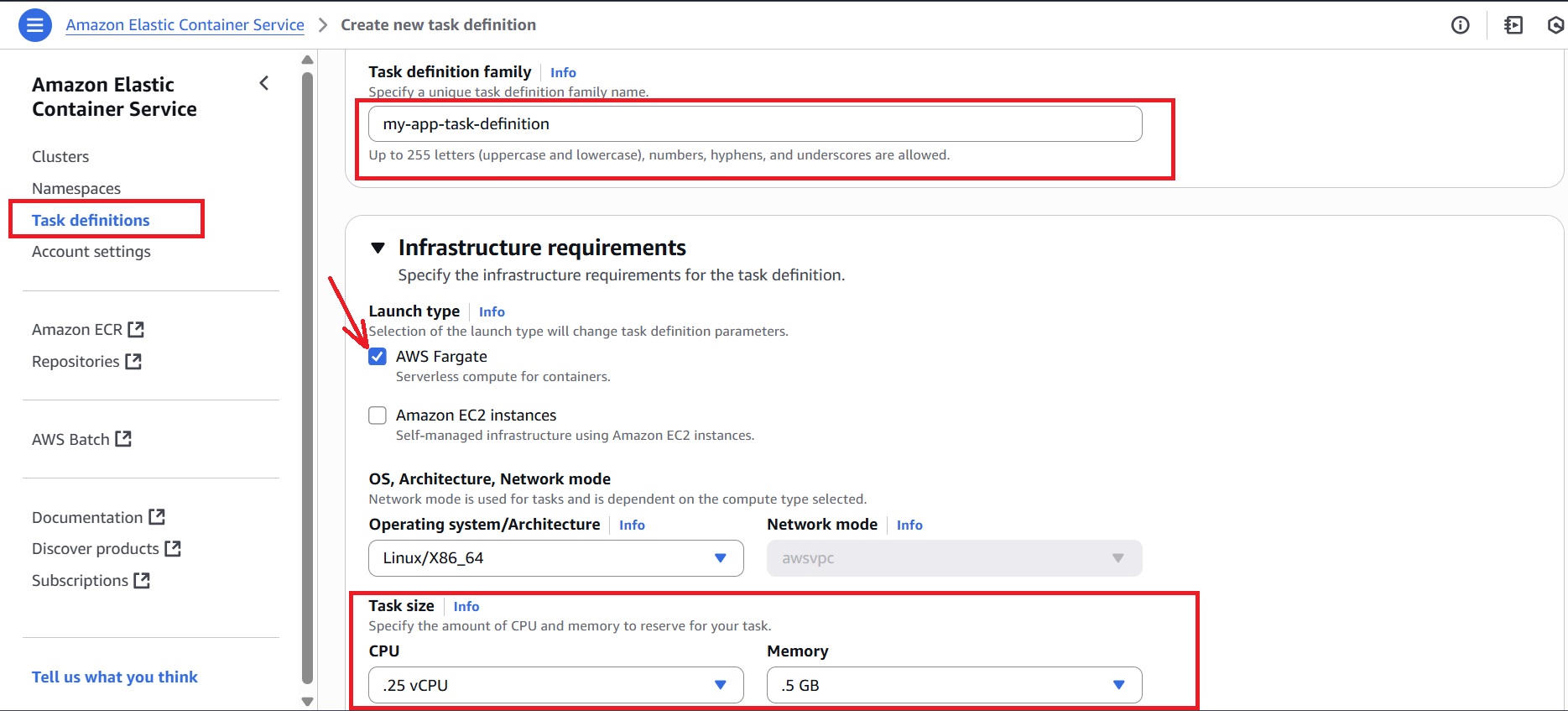
Task: Collapse the side navigation with the chevron
Action: tap(264, 83)
